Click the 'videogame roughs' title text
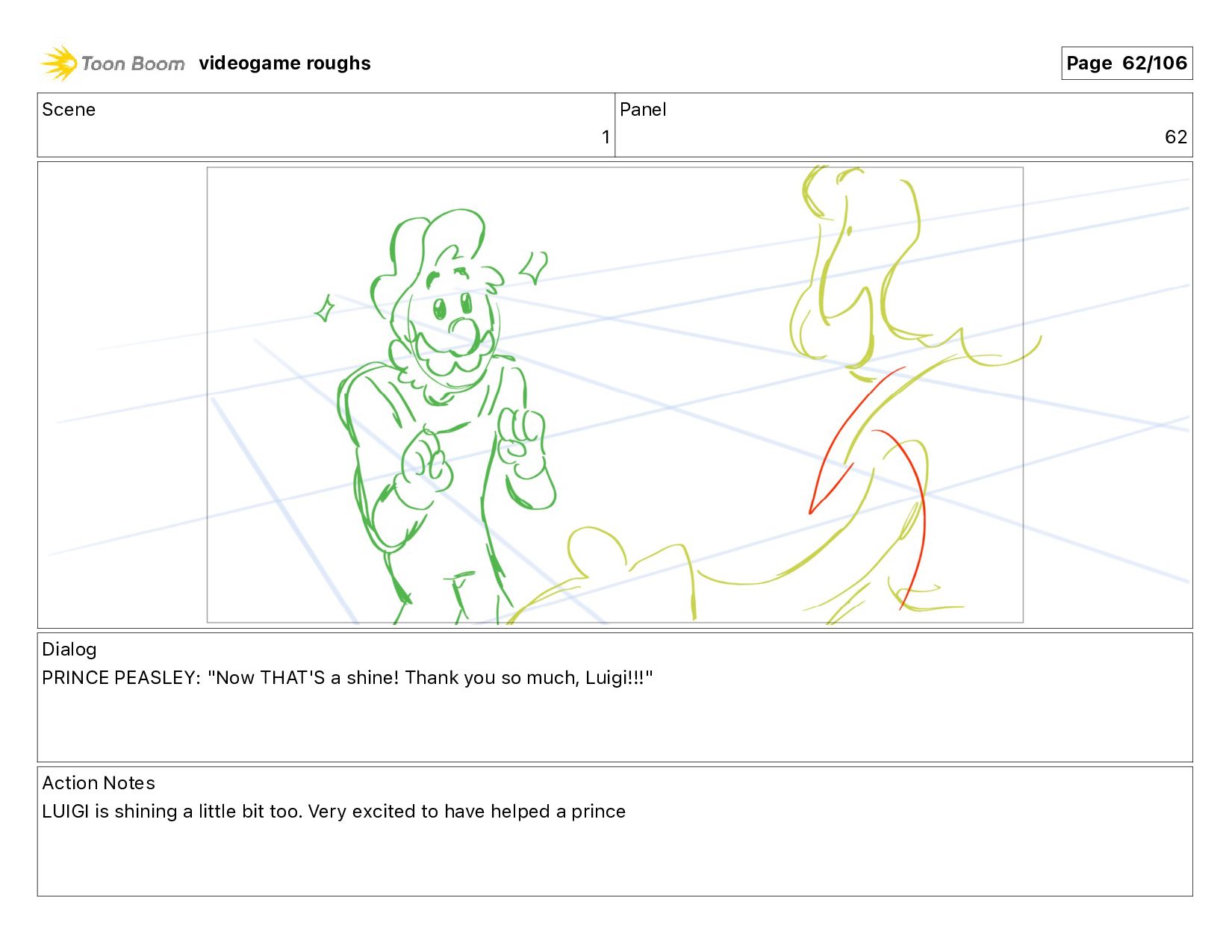1232x952 pixels. pyautogui.click(x=284, y=63)
